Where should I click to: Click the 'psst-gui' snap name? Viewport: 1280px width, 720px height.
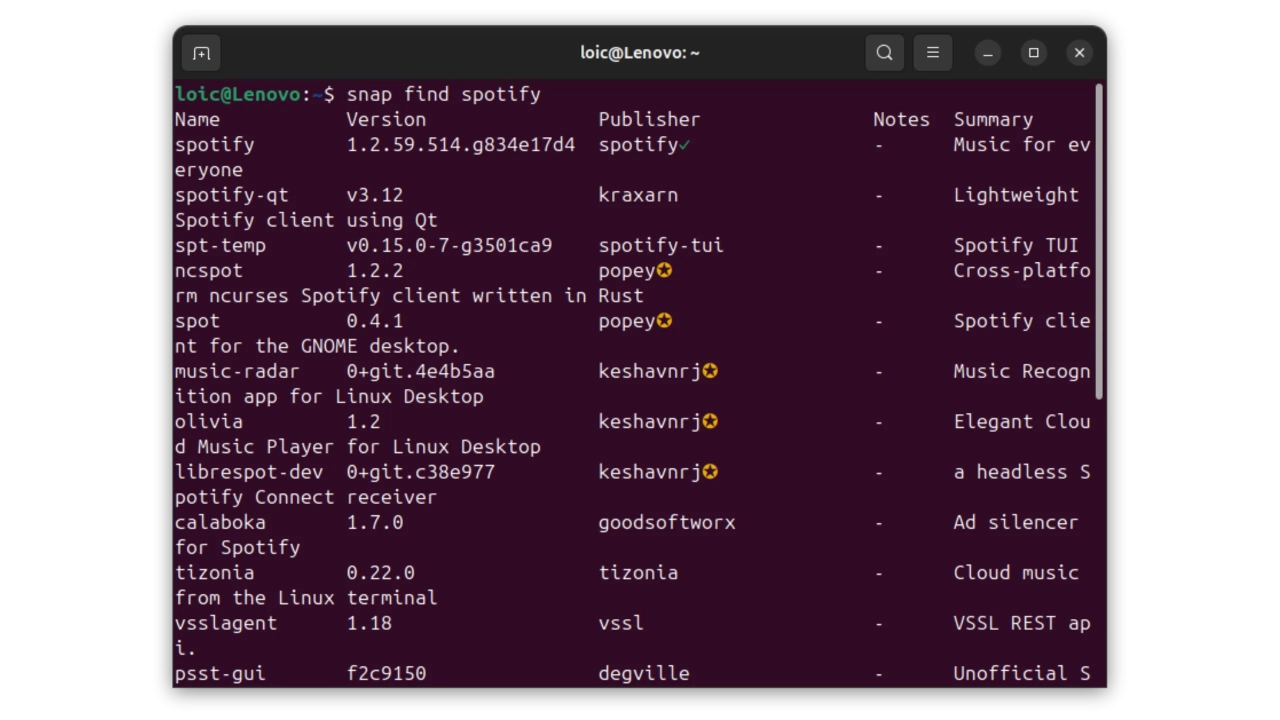(220, 673)
